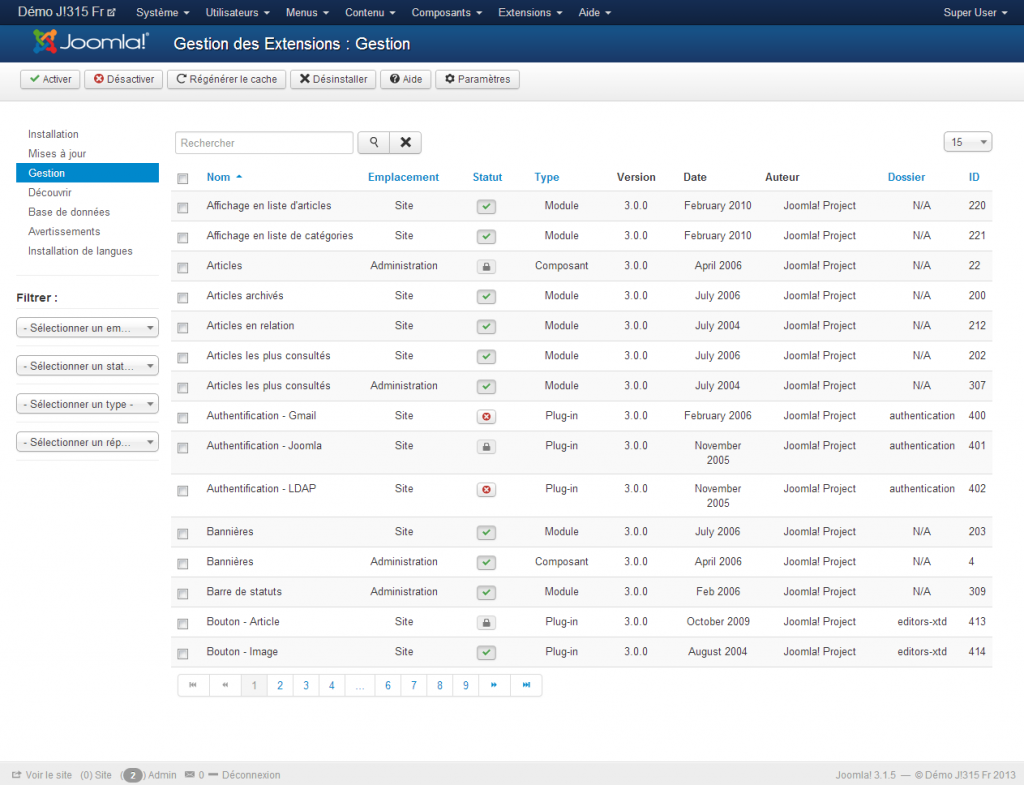Screen dimensions: 1024x785
Task: Click inside the Rechercher search field
Action: [x=264, y=143]
